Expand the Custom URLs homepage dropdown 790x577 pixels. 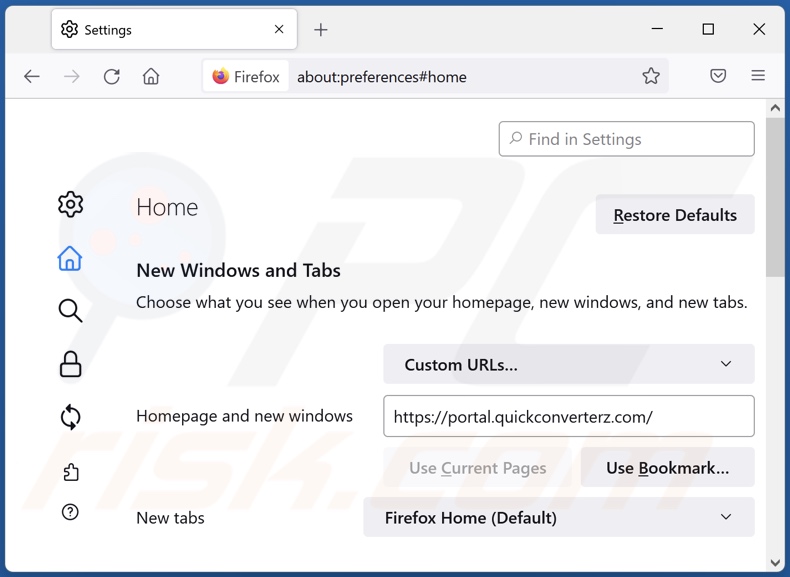568,365
